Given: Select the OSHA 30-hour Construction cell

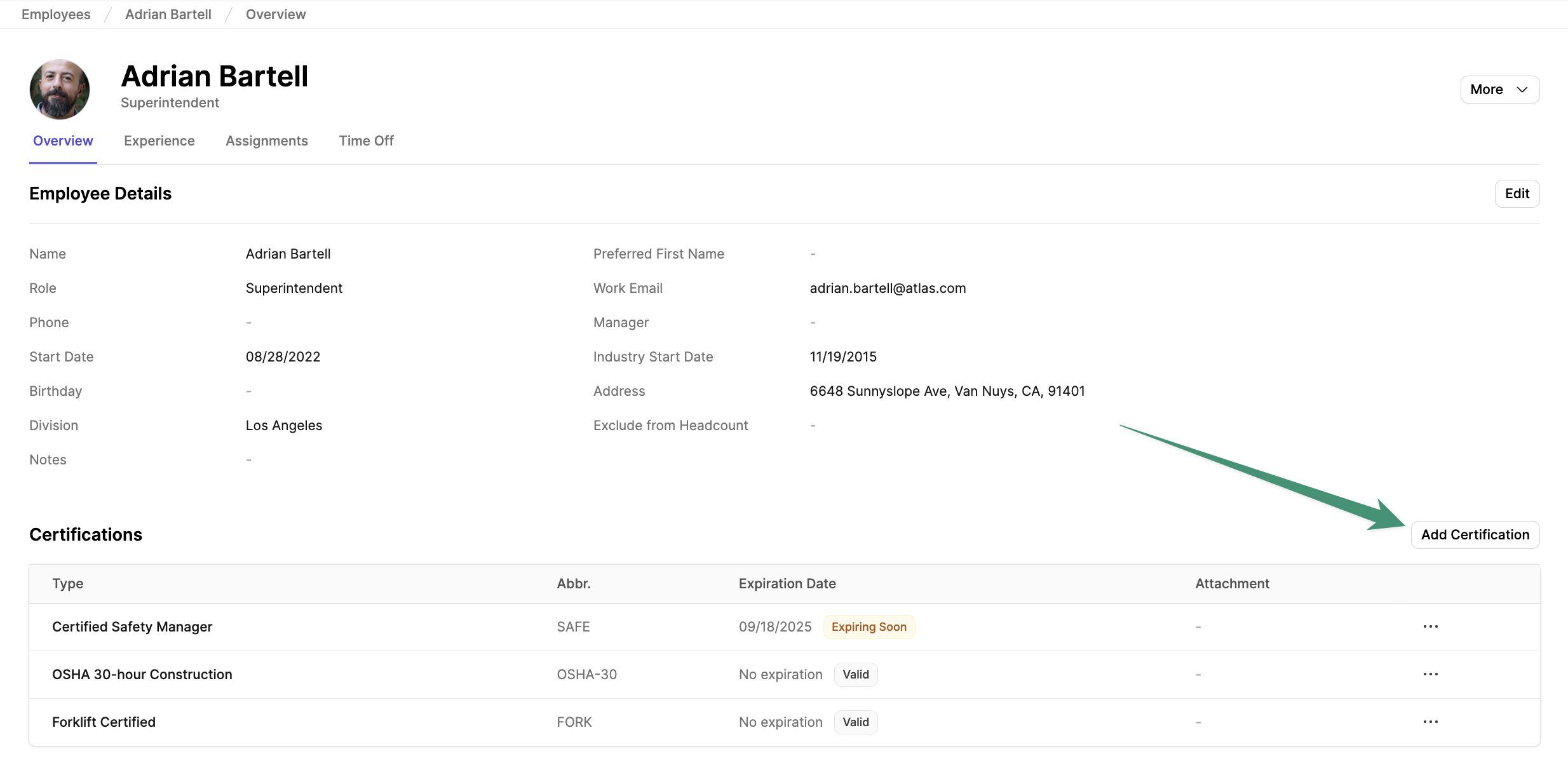Looking at the screenshot, I should [142, 675].
